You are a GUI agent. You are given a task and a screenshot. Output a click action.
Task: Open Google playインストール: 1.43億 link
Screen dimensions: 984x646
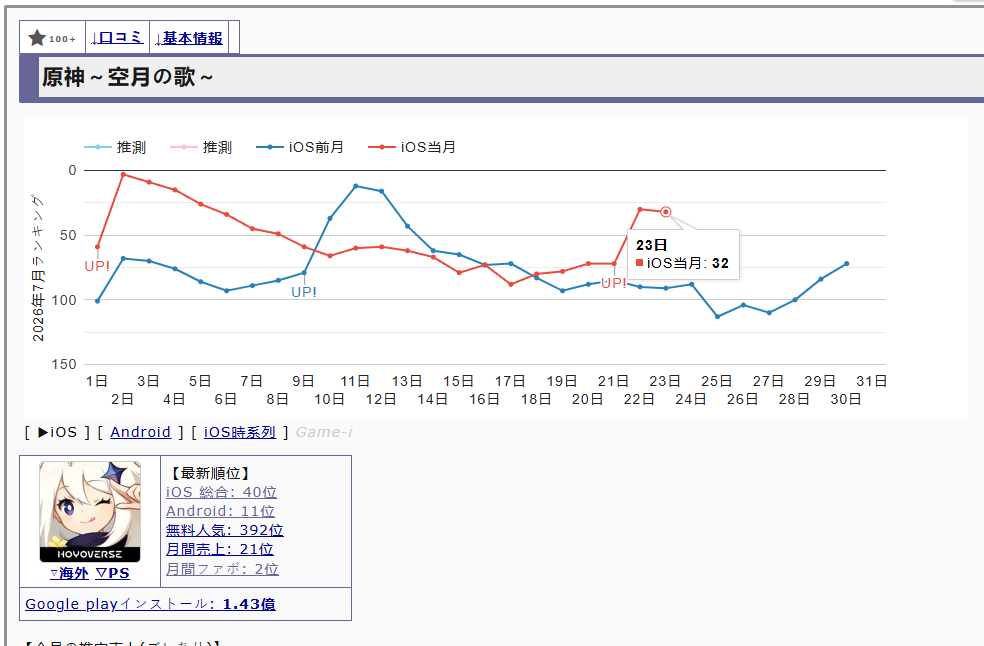pos(150,604)
